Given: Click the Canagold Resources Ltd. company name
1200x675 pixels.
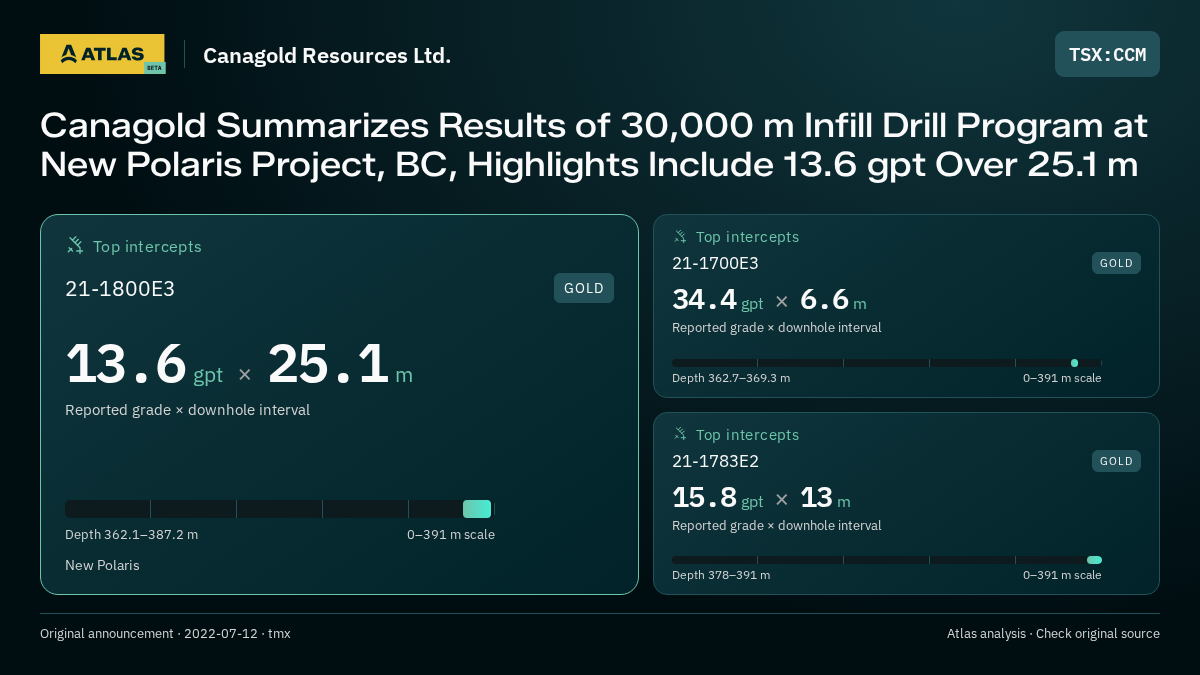Looking at the screenshot, I should tap(327, 55).
